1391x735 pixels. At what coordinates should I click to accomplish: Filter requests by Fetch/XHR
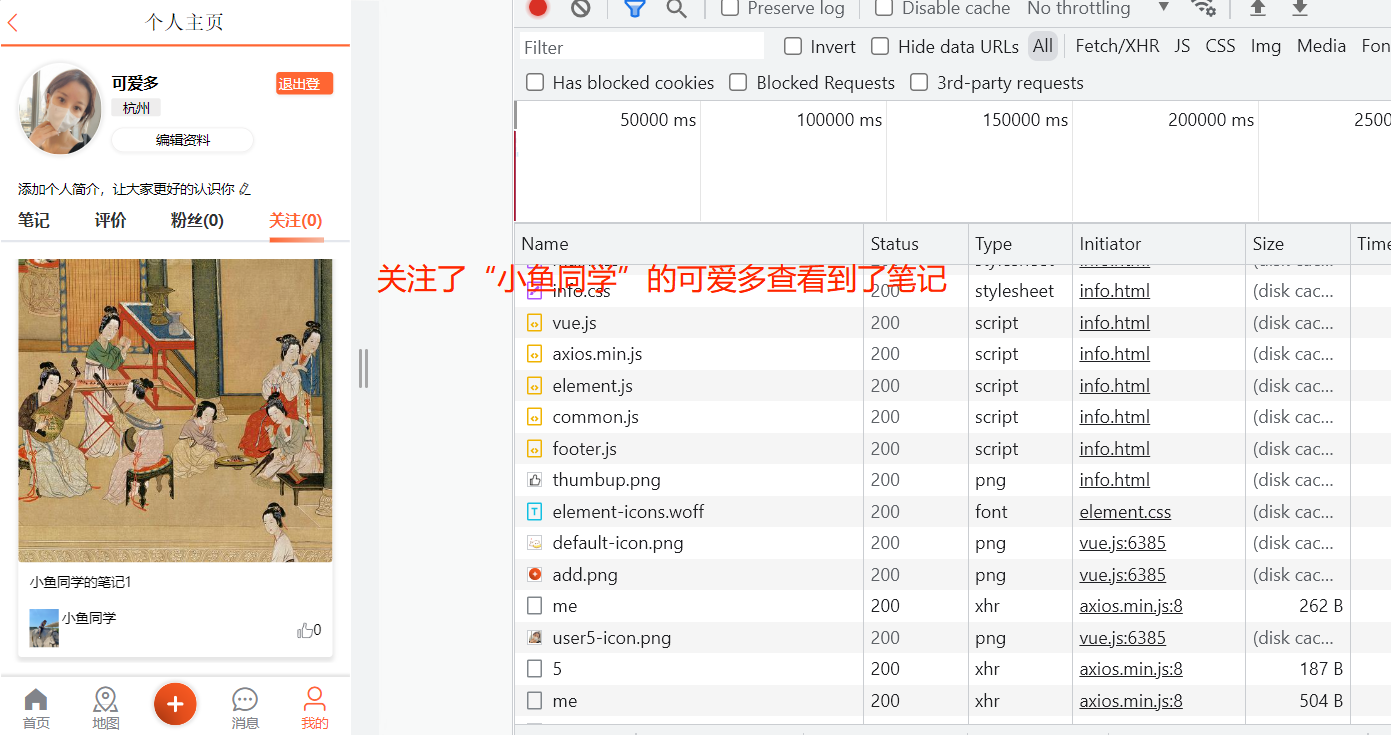(1117, 46)
